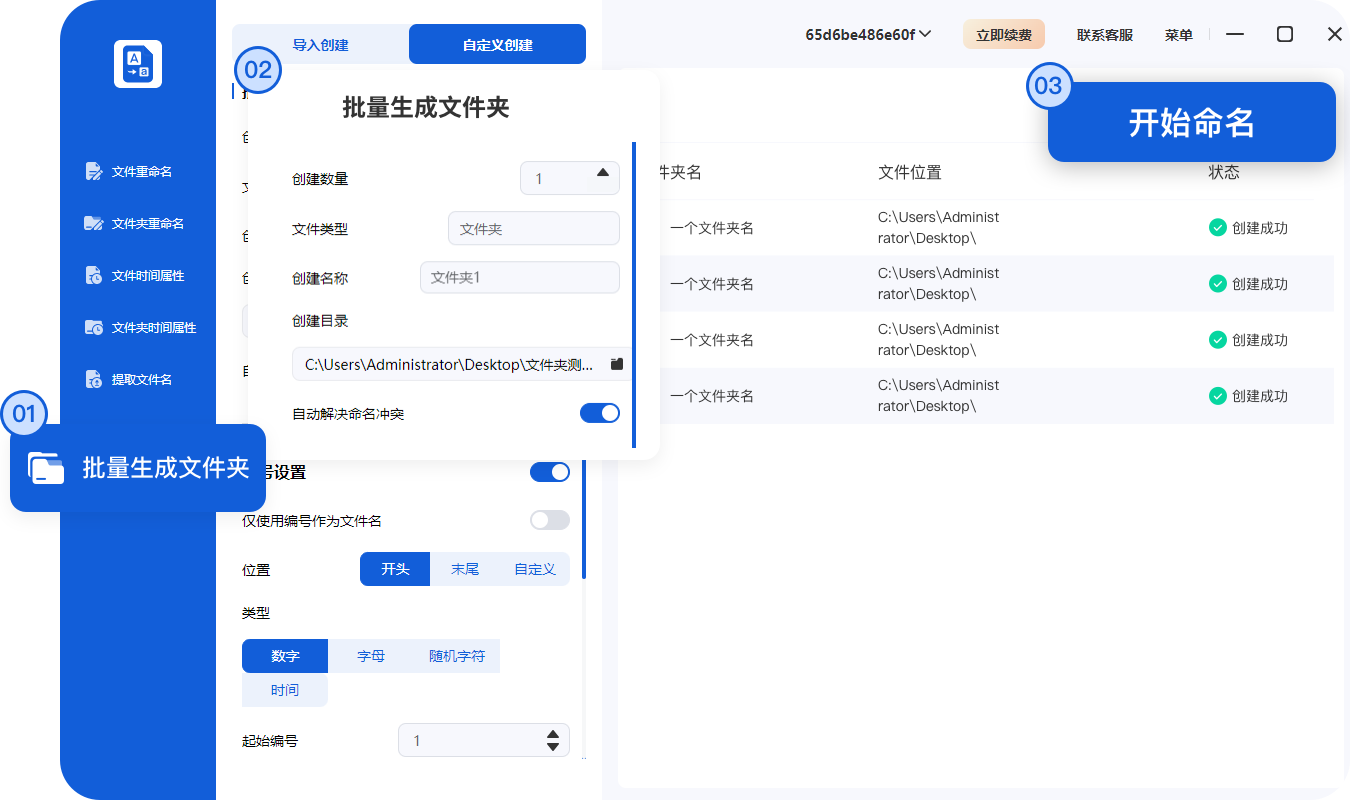This screenshot has height=800, width=1350.
Task: Open the 批量生成文件夹 feature
Action: click(138, 467)
